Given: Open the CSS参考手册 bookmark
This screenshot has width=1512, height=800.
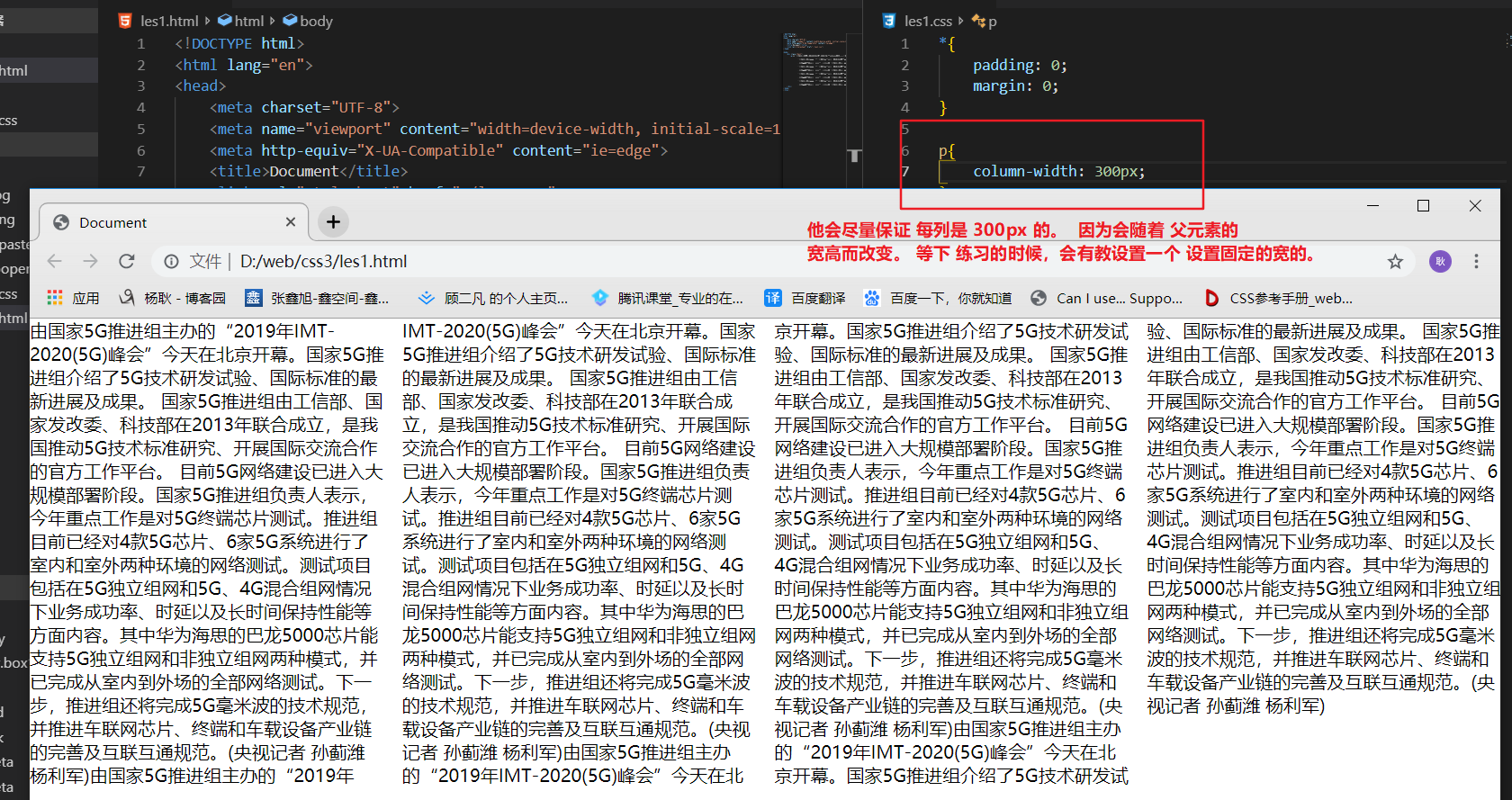Looking at the screenshot, I should (x=1279, y=298).
